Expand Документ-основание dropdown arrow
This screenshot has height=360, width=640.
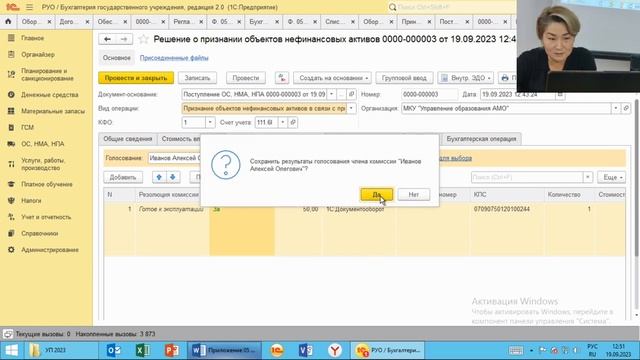(331, 94)
